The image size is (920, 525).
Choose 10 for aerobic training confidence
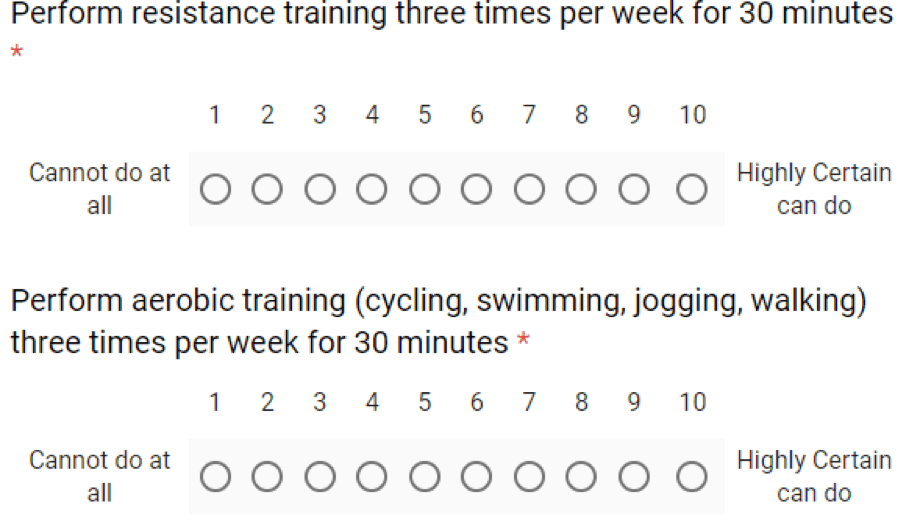coord(692,476)
